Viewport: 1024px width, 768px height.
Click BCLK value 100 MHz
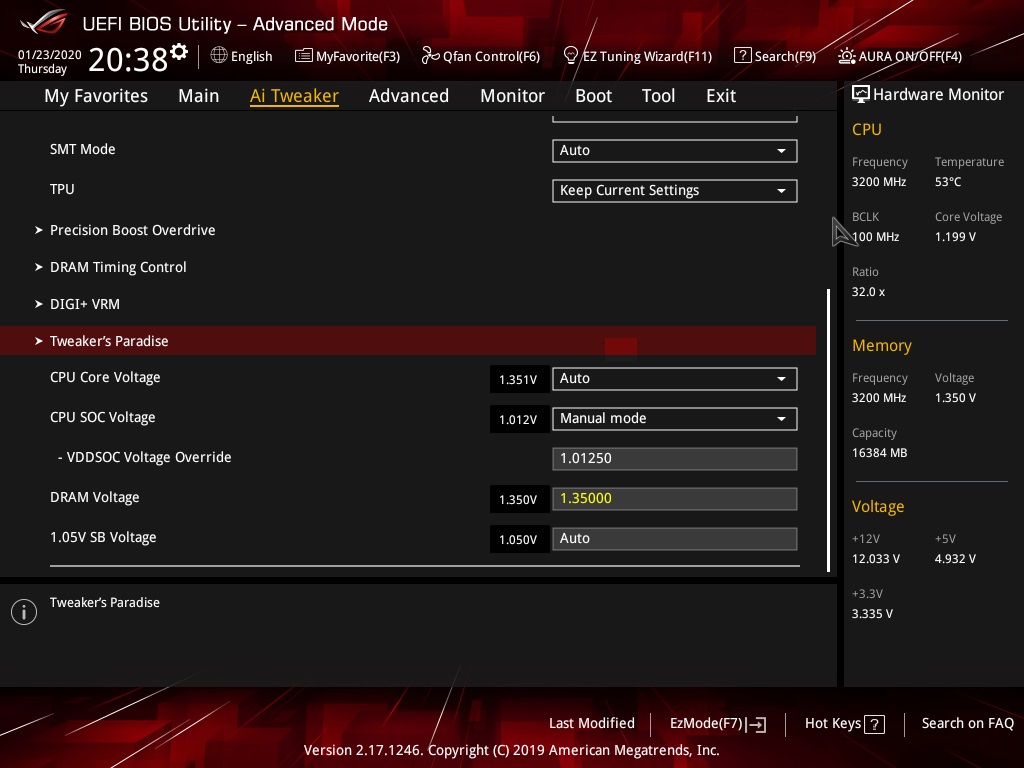click(876, 237)
